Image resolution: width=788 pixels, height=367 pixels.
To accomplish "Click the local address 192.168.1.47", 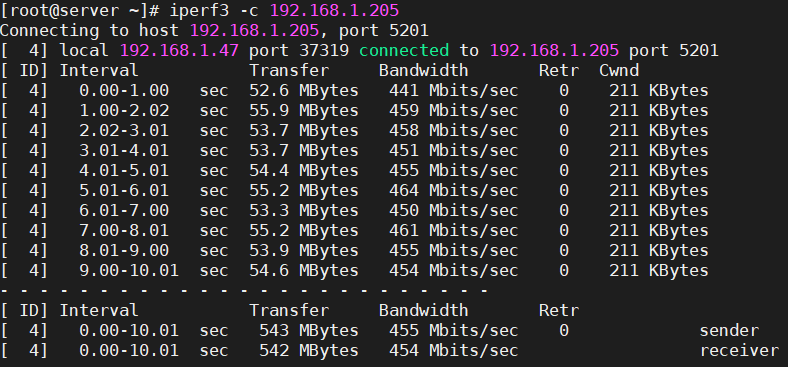I will (179, 50).
